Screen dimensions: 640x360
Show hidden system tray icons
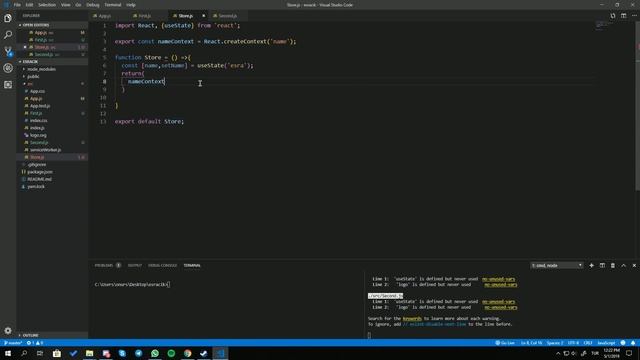[x=558, y=353]
